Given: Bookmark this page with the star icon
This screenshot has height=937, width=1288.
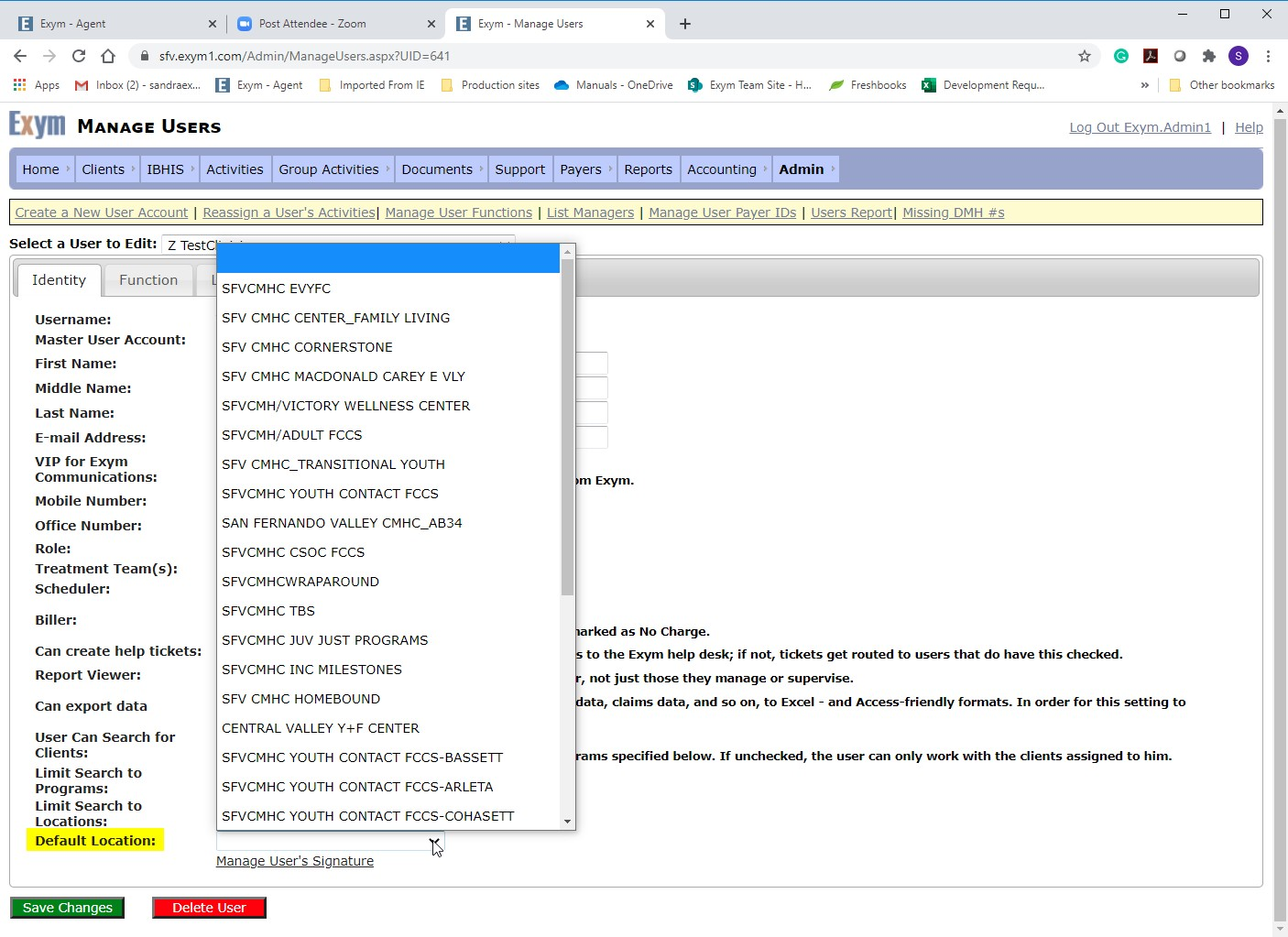Looking at the screenshot, I should (1085, 56).
